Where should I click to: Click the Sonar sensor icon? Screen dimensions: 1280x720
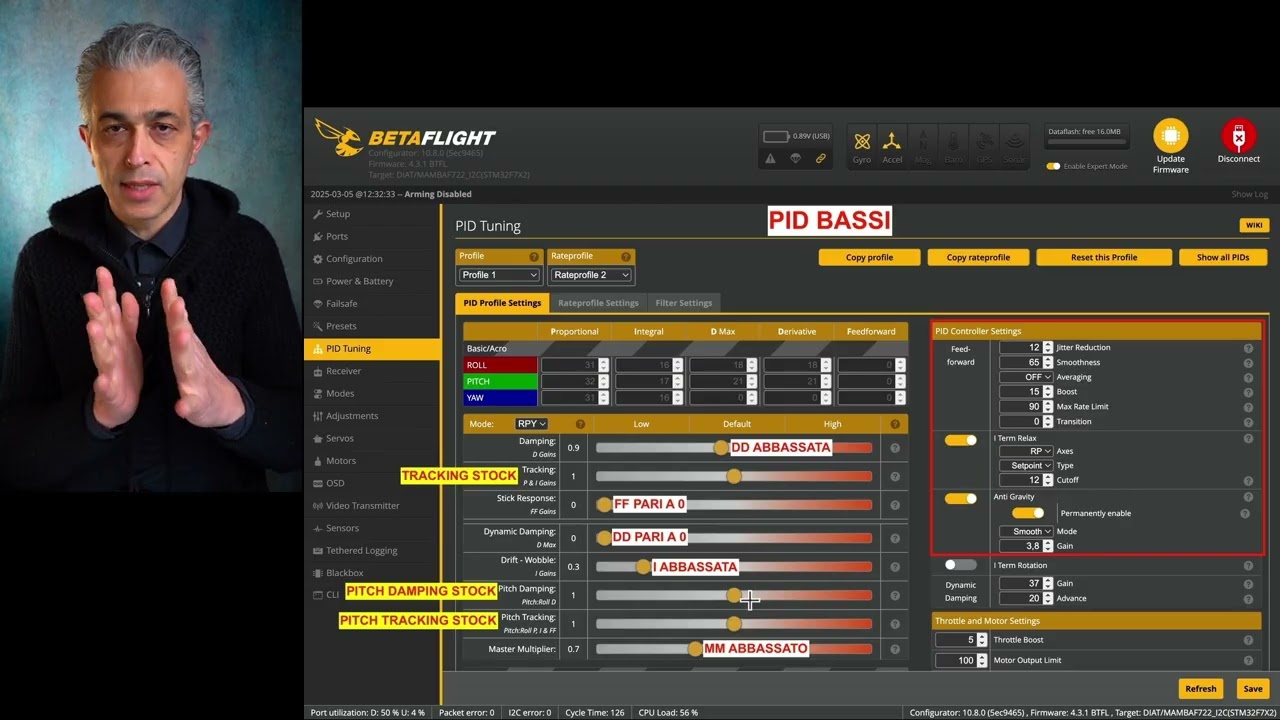click(1014, 146)
